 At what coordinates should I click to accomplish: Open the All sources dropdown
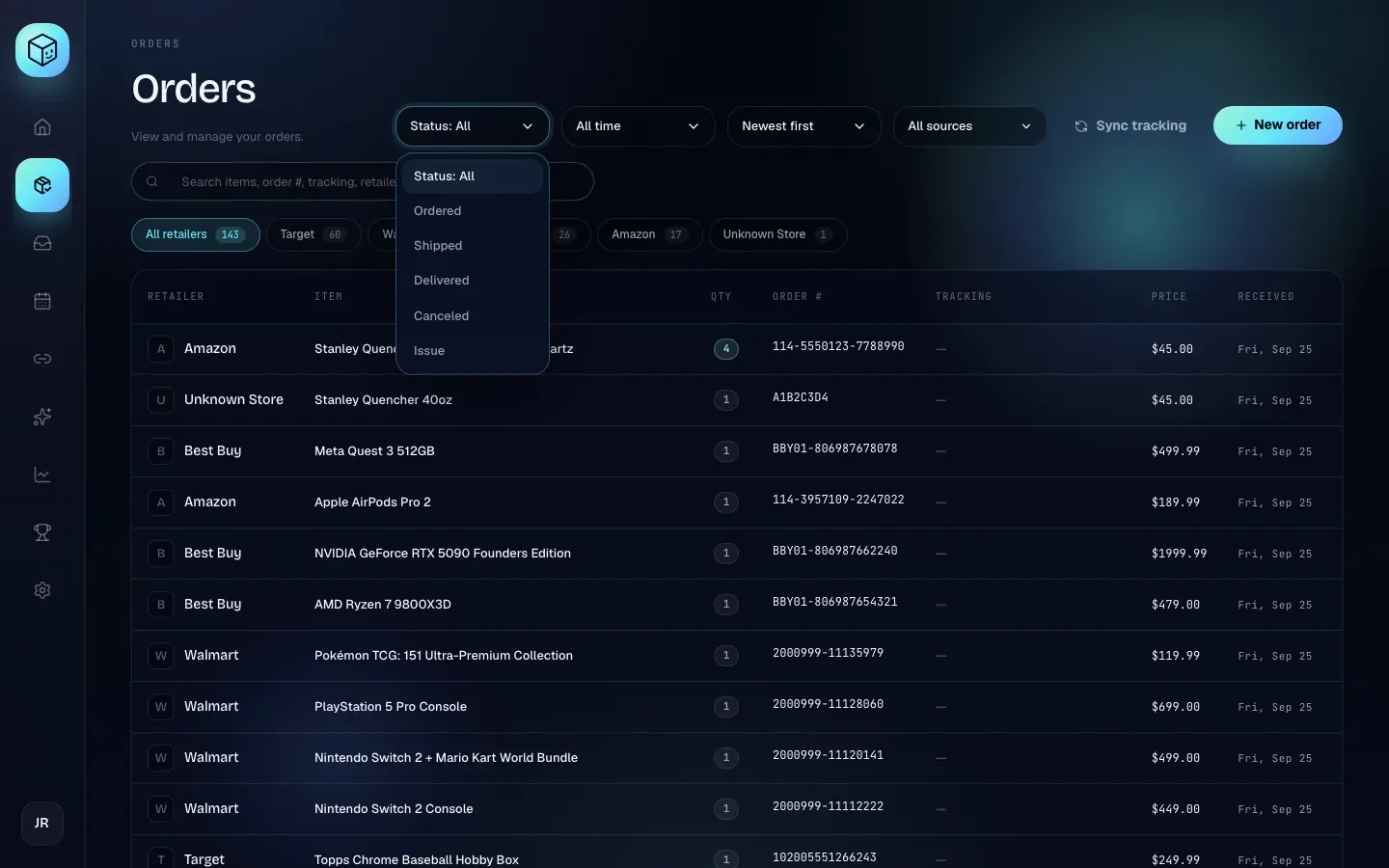[x=969, y=126]
